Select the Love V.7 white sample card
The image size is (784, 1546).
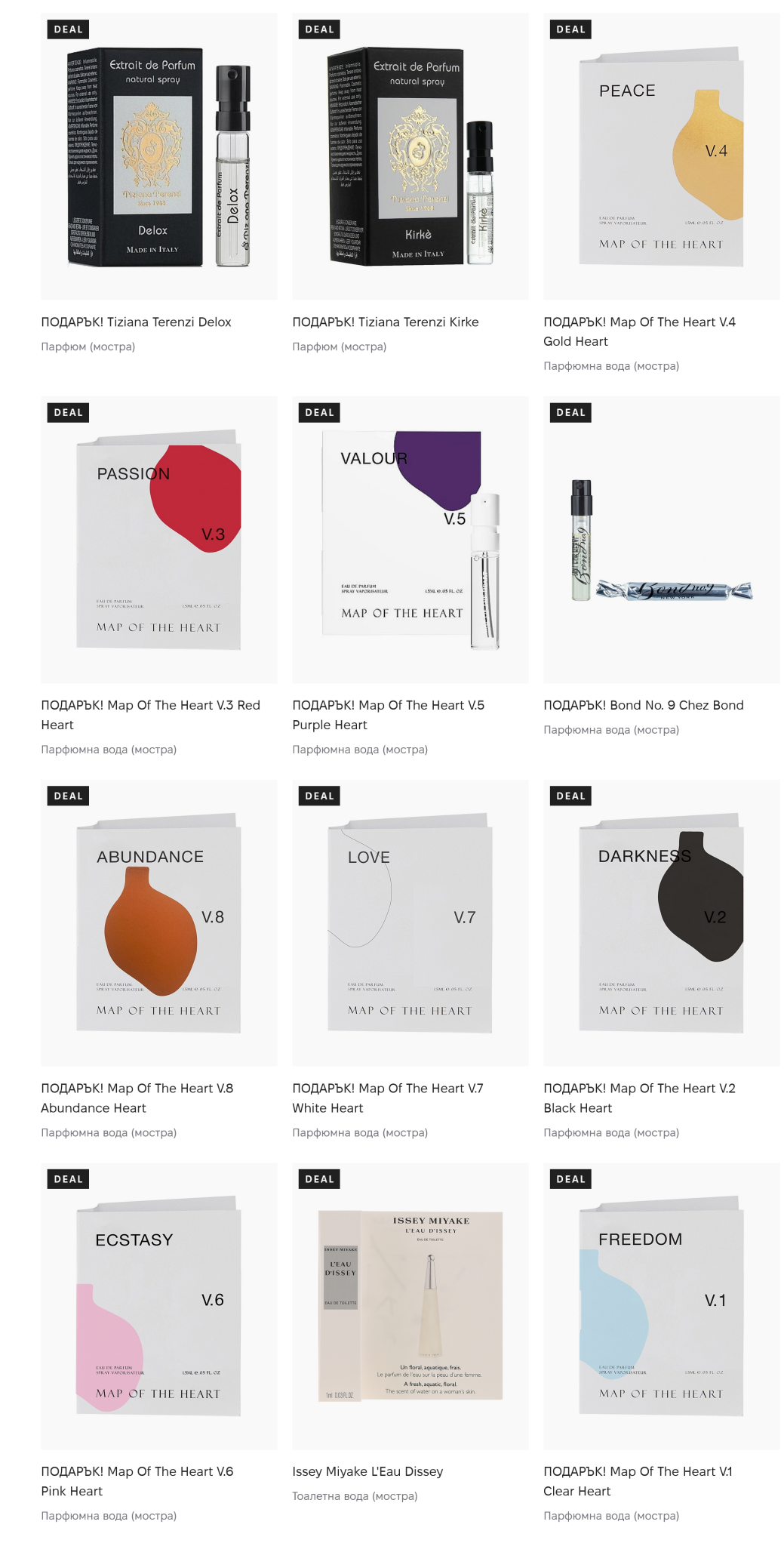point(410,924)
